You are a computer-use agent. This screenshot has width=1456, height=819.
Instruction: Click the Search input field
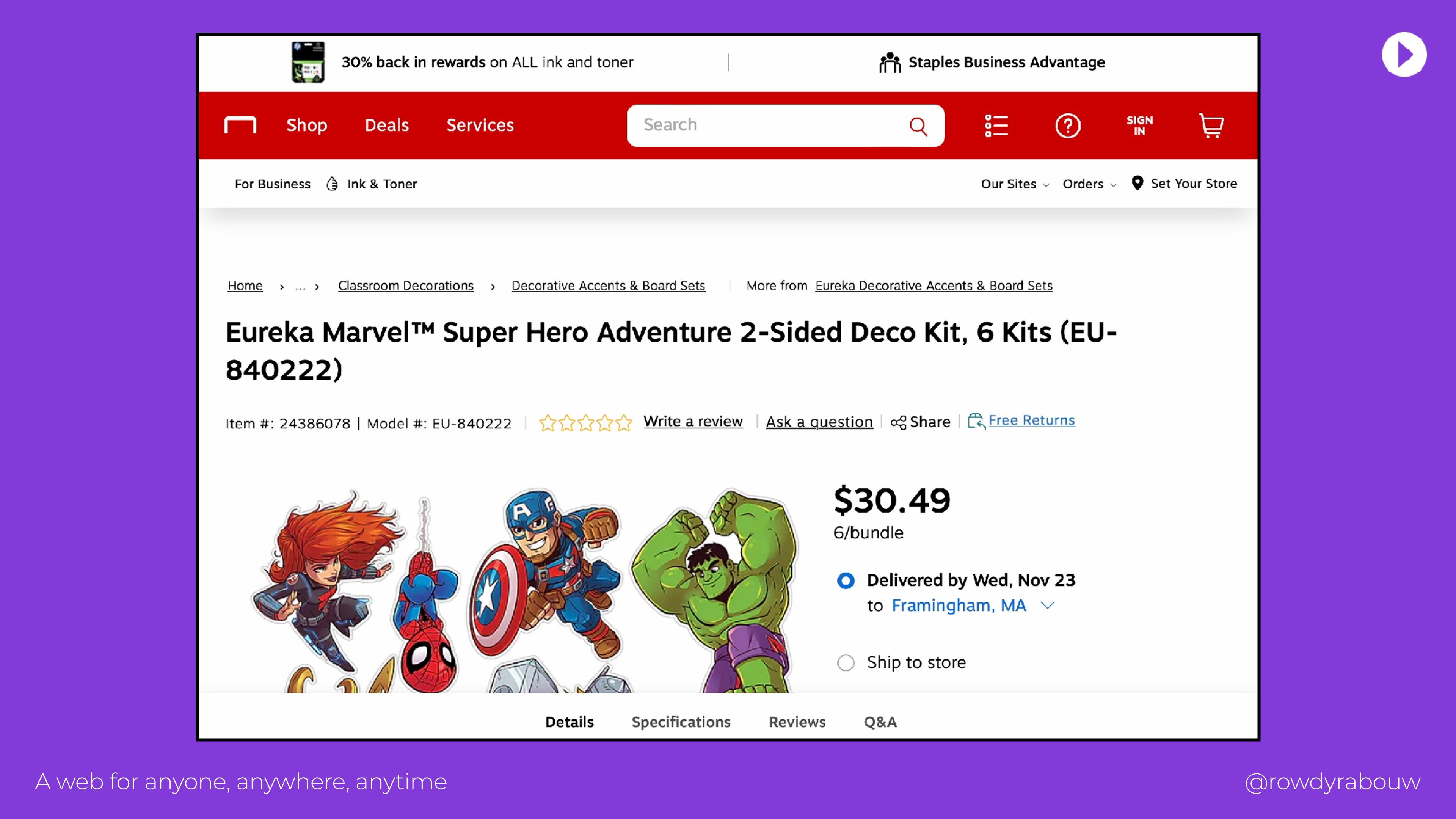click(769, 125)
